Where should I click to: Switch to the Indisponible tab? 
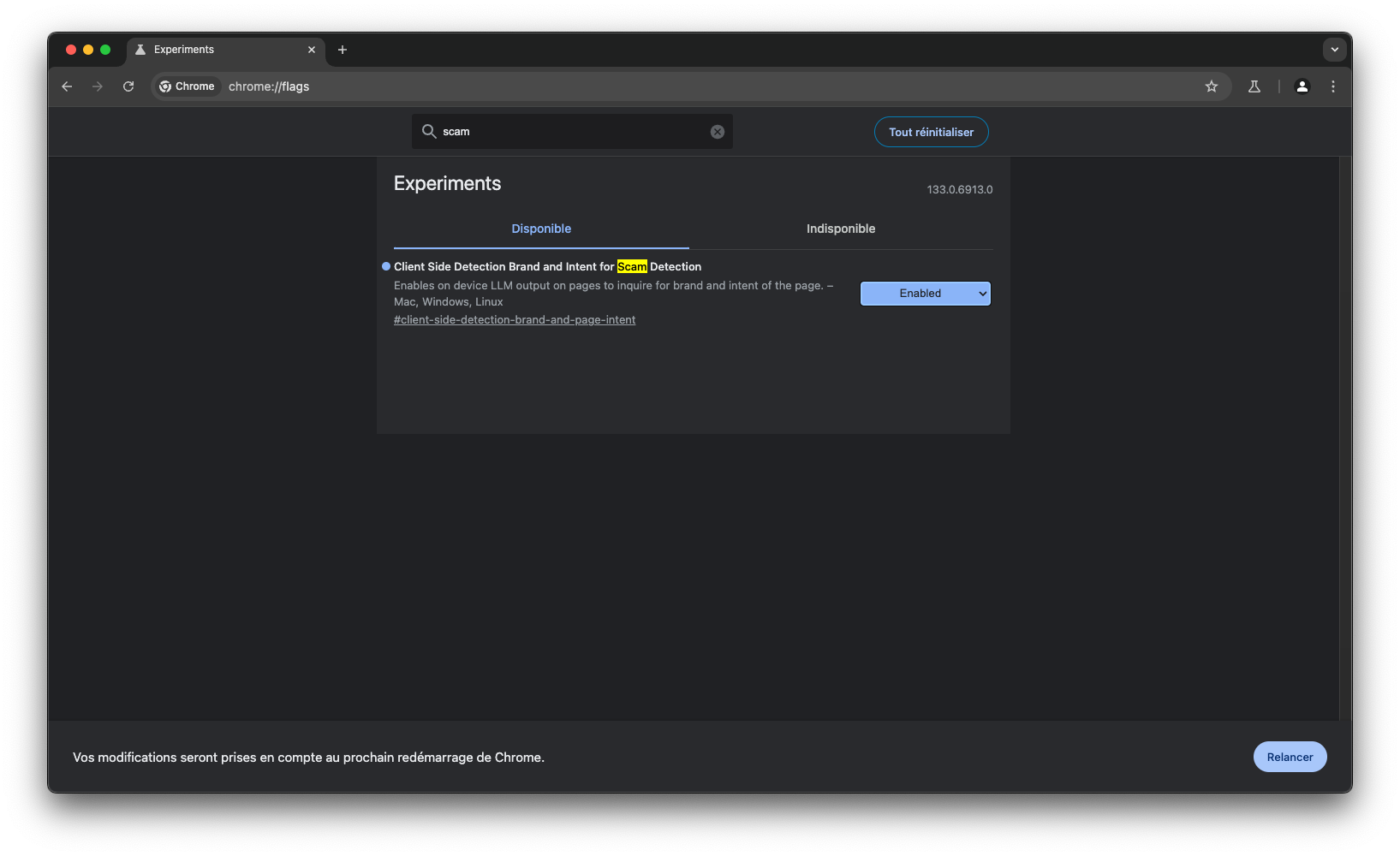click(840, 229)
